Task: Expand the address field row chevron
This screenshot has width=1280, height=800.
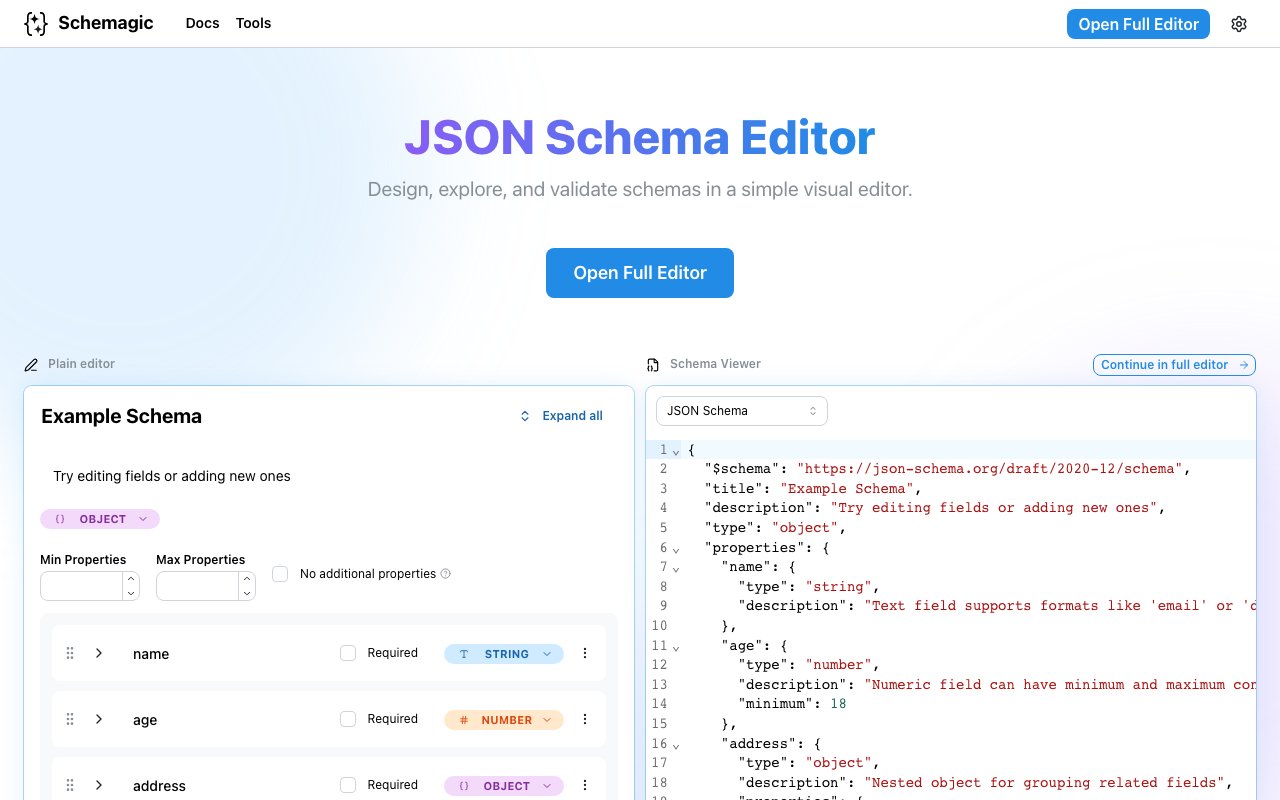Action: point(99,785)
